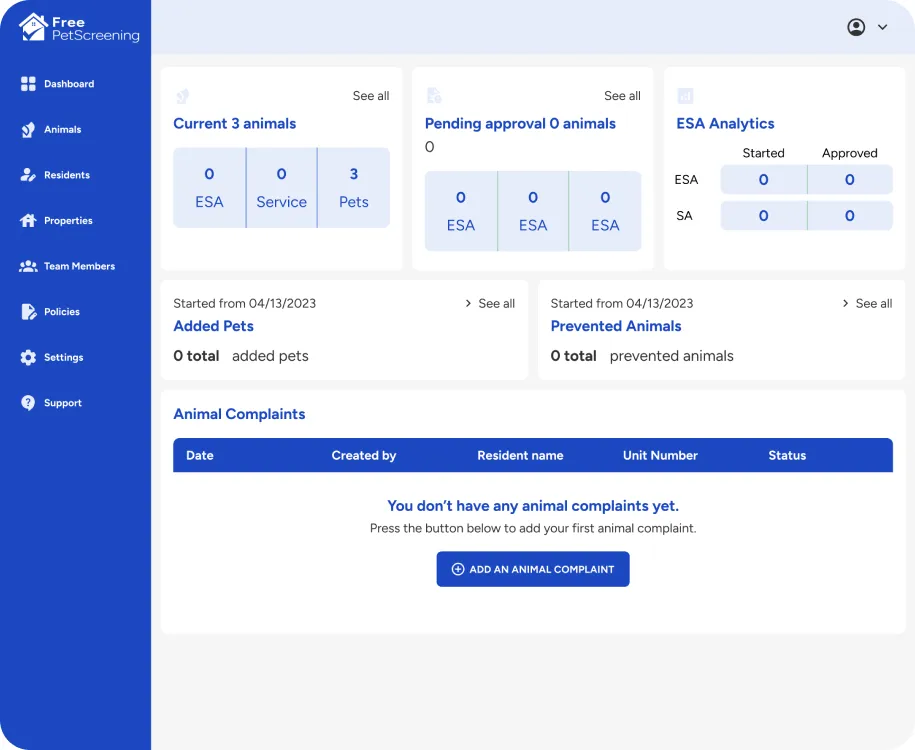Screen dimensions: 915x750
Task: Click the Team Members group icon
Action: click(28, 266)
